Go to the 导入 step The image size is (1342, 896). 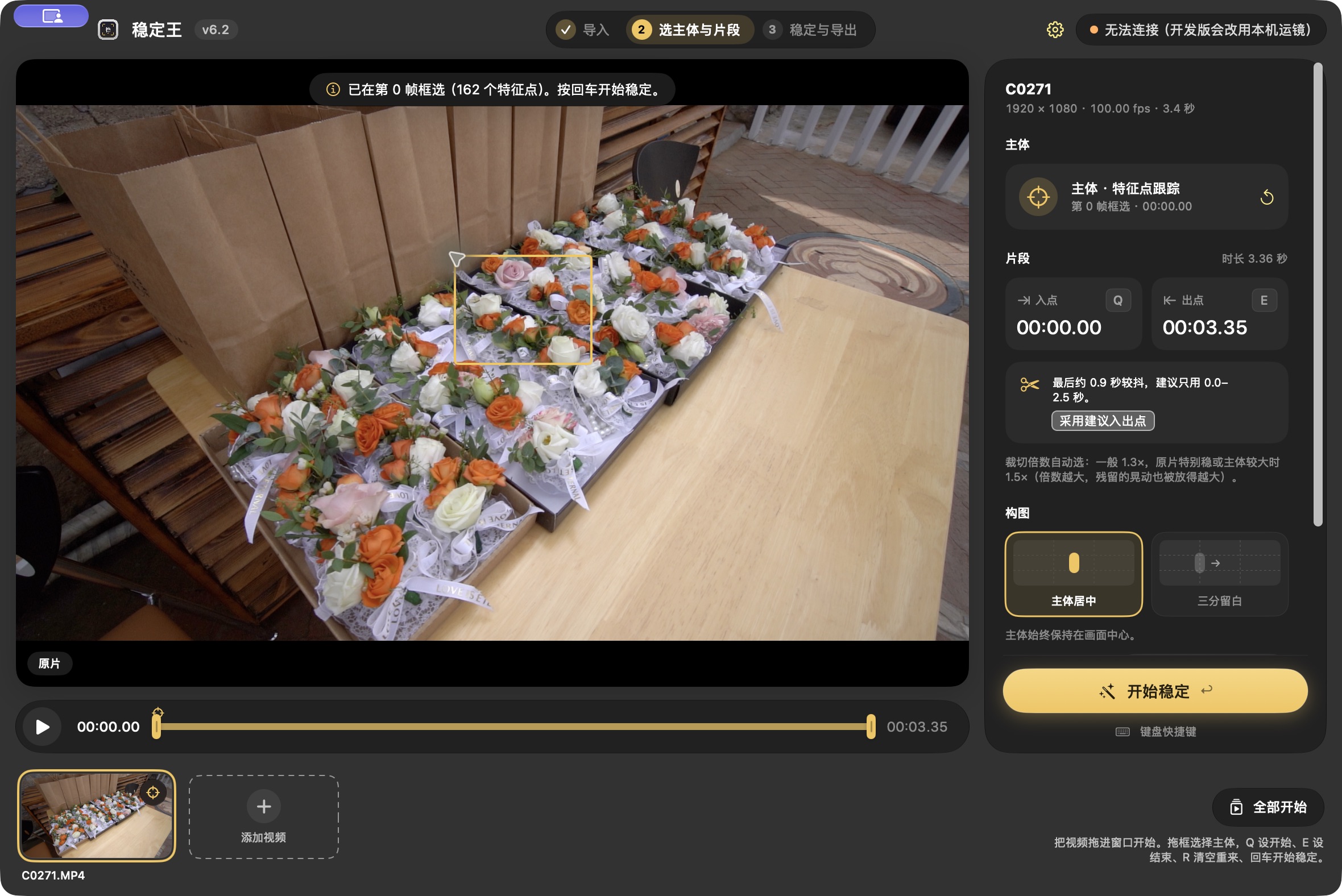click(x=583, y=30)
